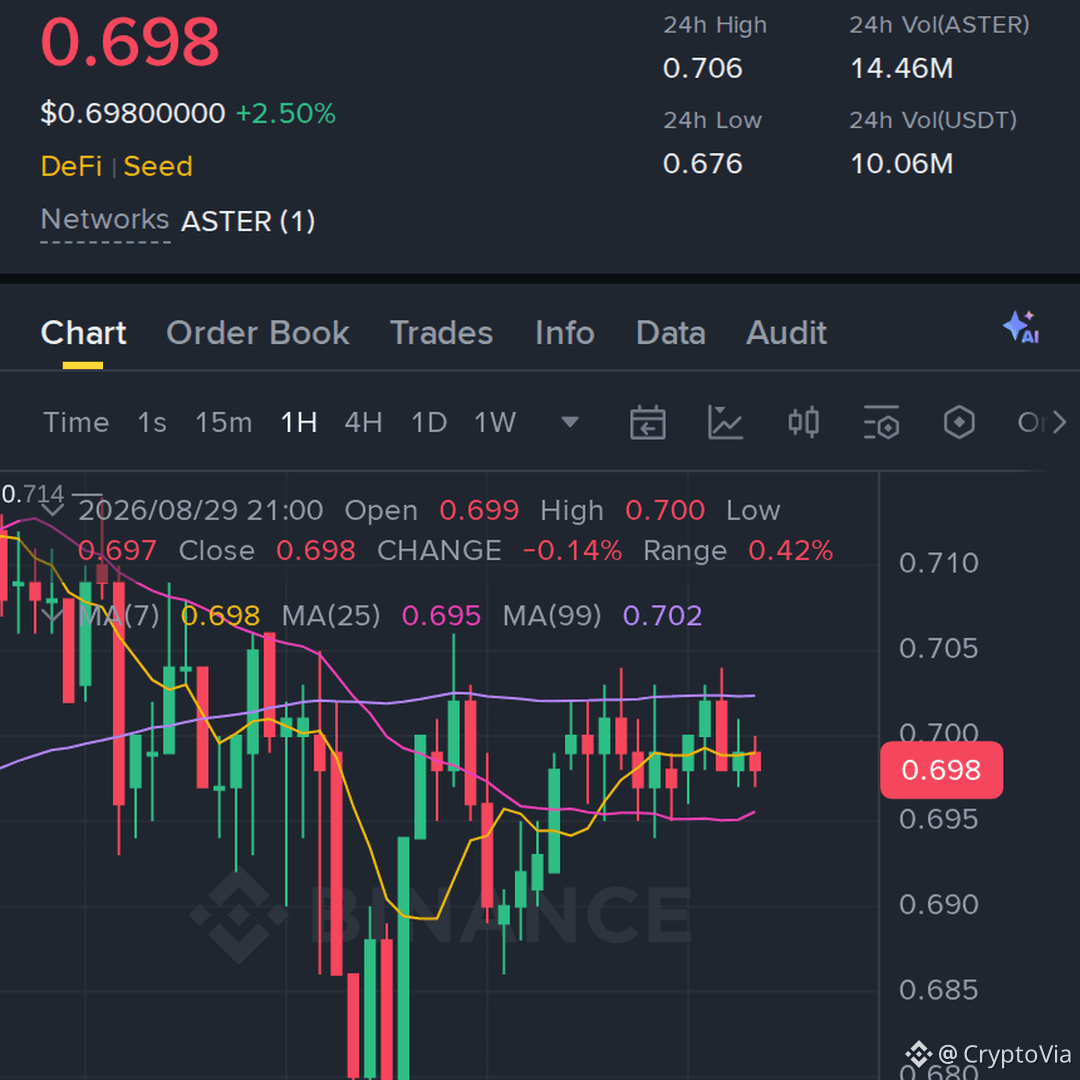The width and height of the screenshot is (1080, 1080).
Task: Click the hexagon icon in chart toolbar
Action: coord(959,422)
